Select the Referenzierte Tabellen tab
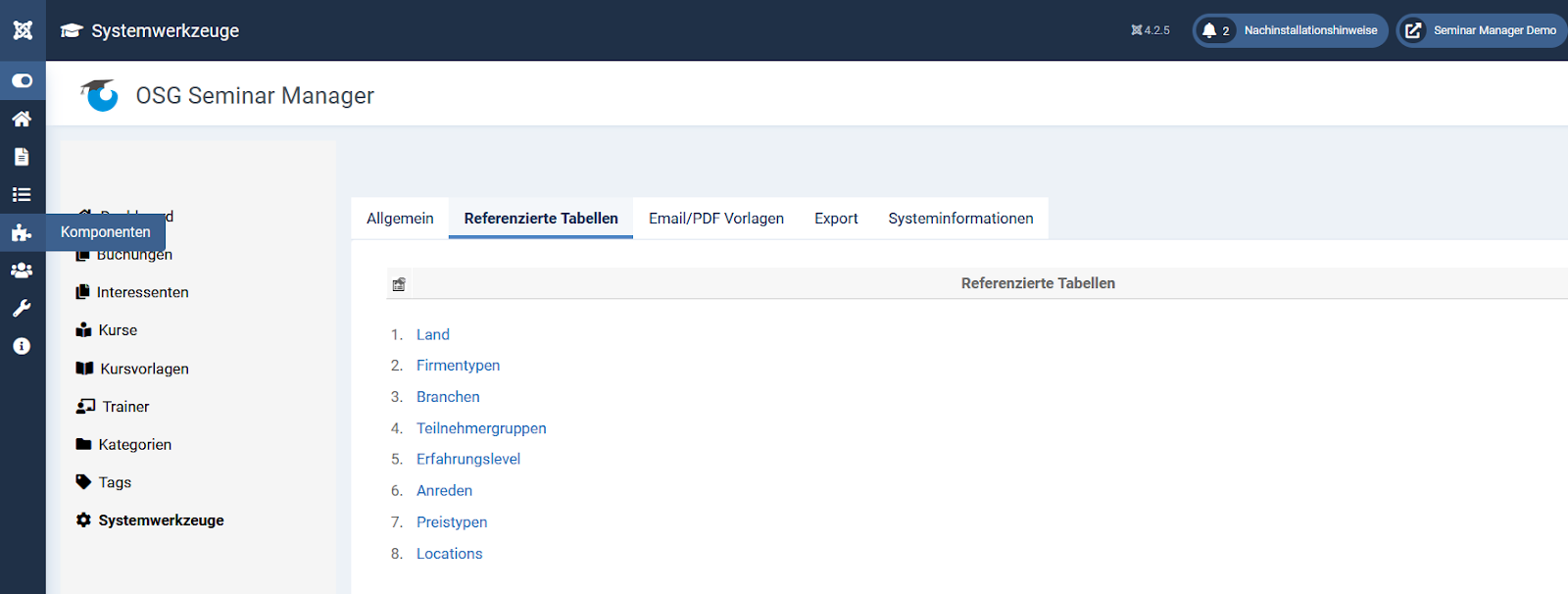 pyautogui.click(x=541, y=219)
